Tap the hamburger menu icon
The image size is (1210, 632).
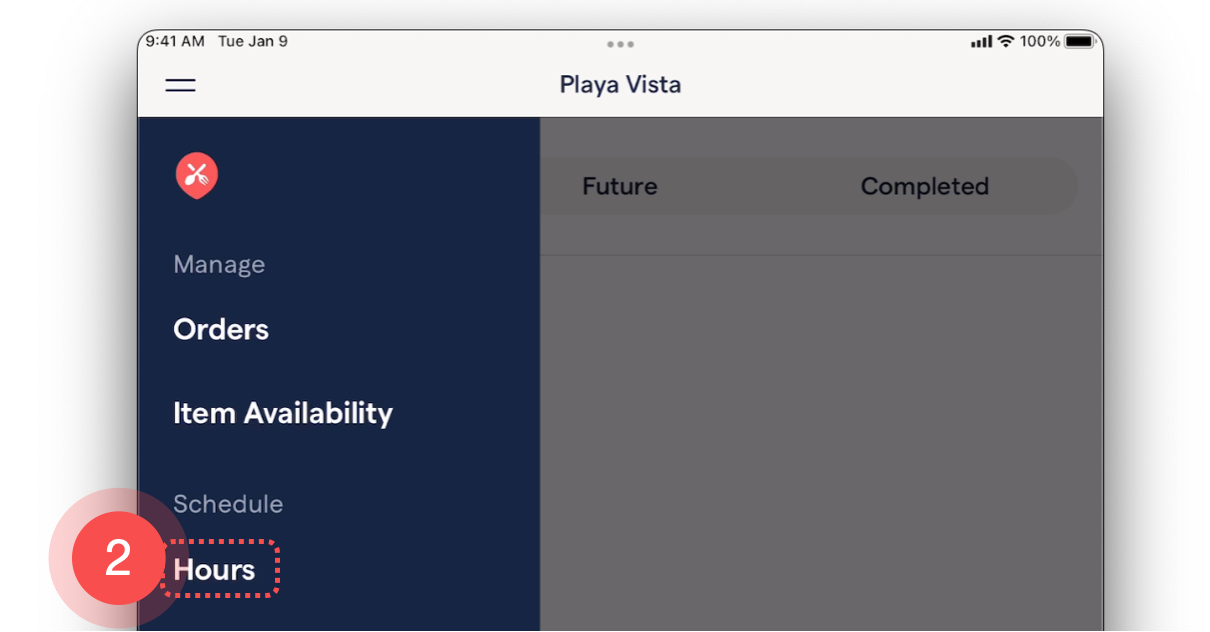tap(180, 85)
